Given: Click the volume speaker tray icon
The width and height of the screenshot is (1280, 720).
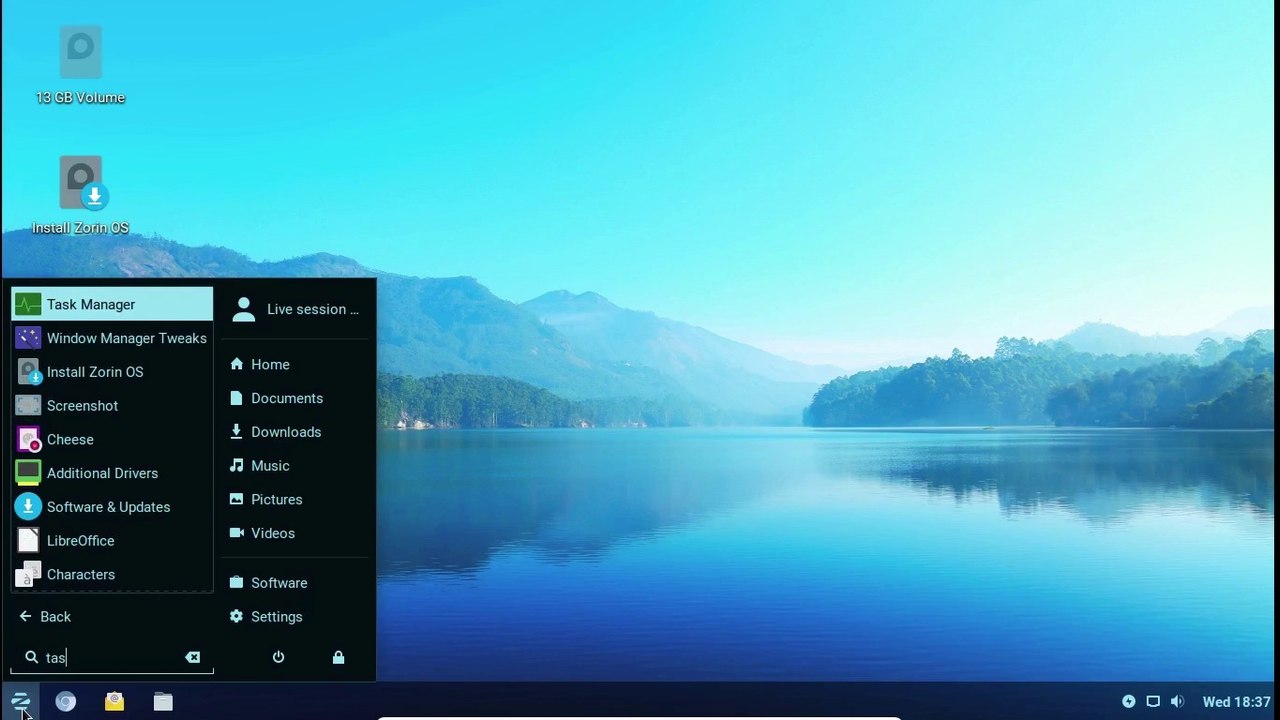Looking at the screenshot, I should [1177, 702].
